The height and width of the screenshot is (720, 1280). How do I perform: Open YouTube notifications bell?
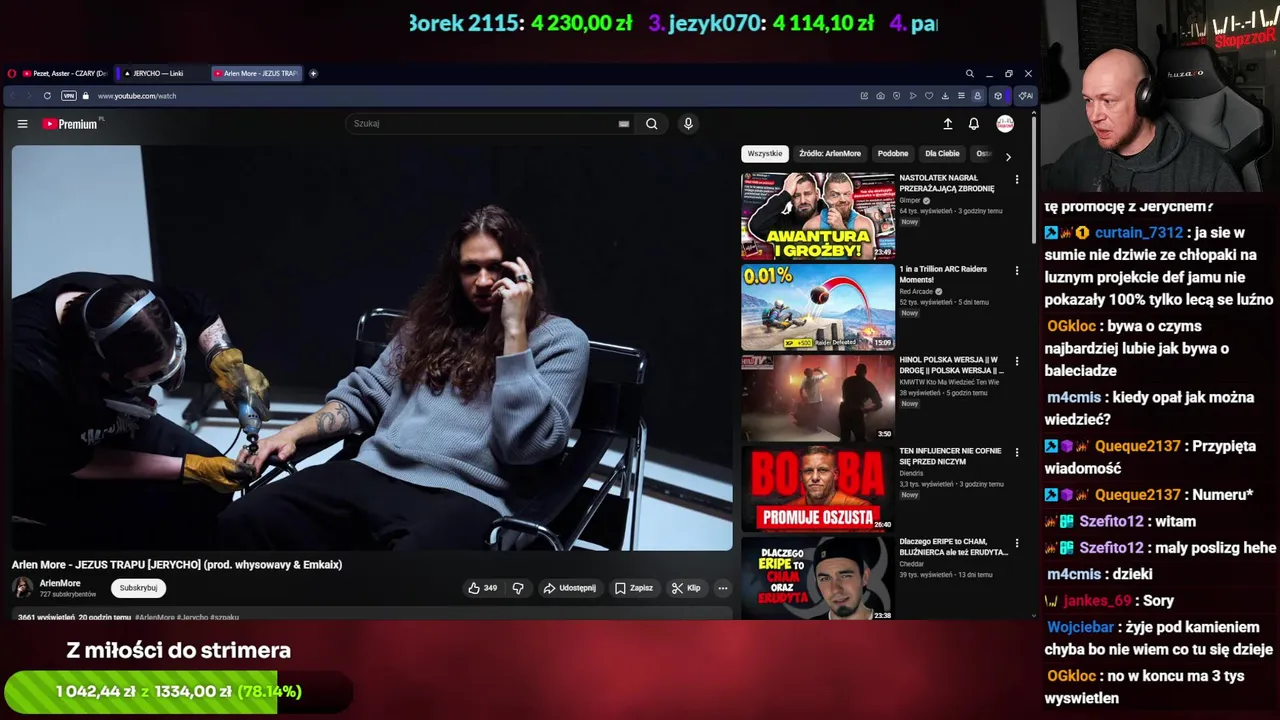pyautogui.click(x=974, y=124)
